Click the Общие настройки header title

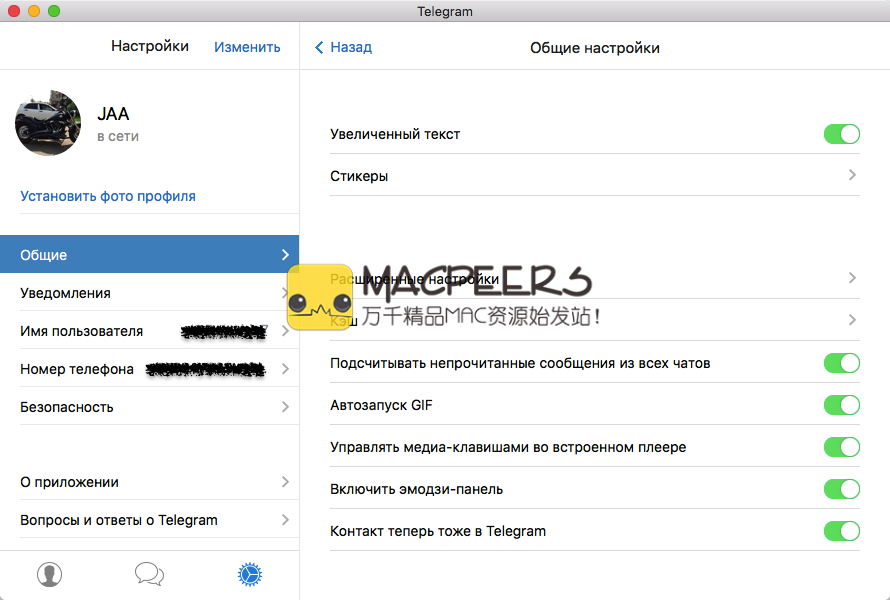pos(595,48)
